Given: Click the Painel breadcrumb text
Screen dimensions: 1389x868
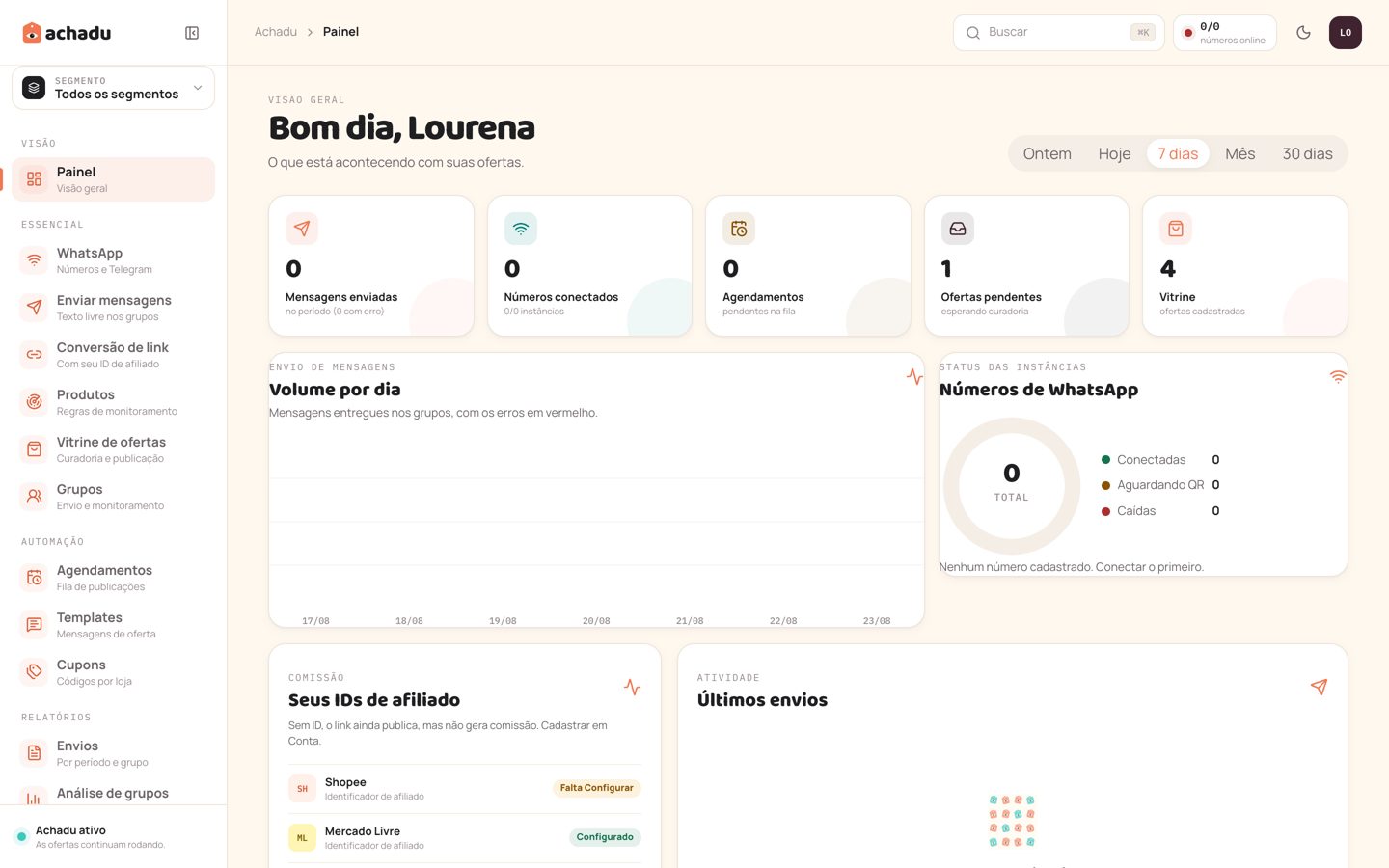Looking at the screenshot, I should [340, 32].
